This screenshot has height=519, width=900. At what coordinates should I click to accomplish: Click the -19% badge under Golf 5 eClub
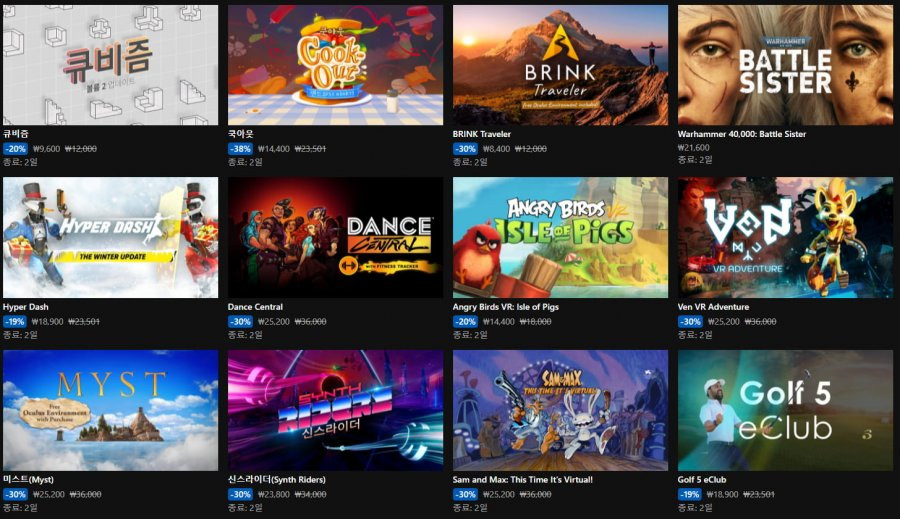(x=690, y=494)
